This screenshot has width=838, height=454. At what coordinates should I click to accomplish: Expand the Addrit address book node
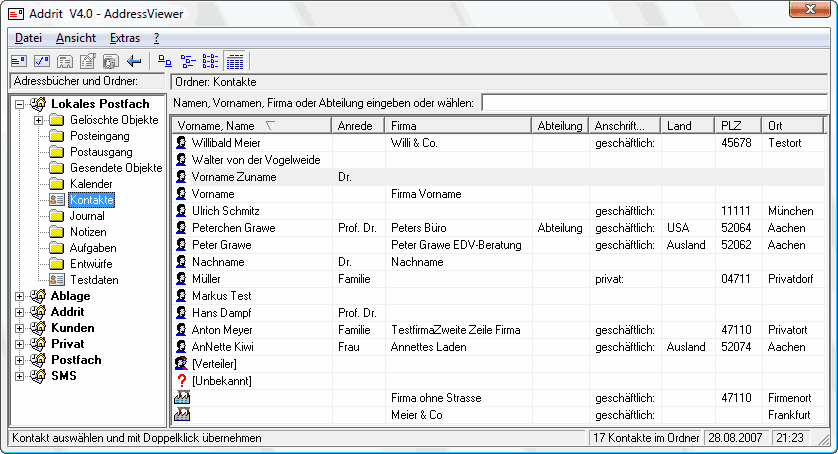pyautogui.click(x=20, y=312)
